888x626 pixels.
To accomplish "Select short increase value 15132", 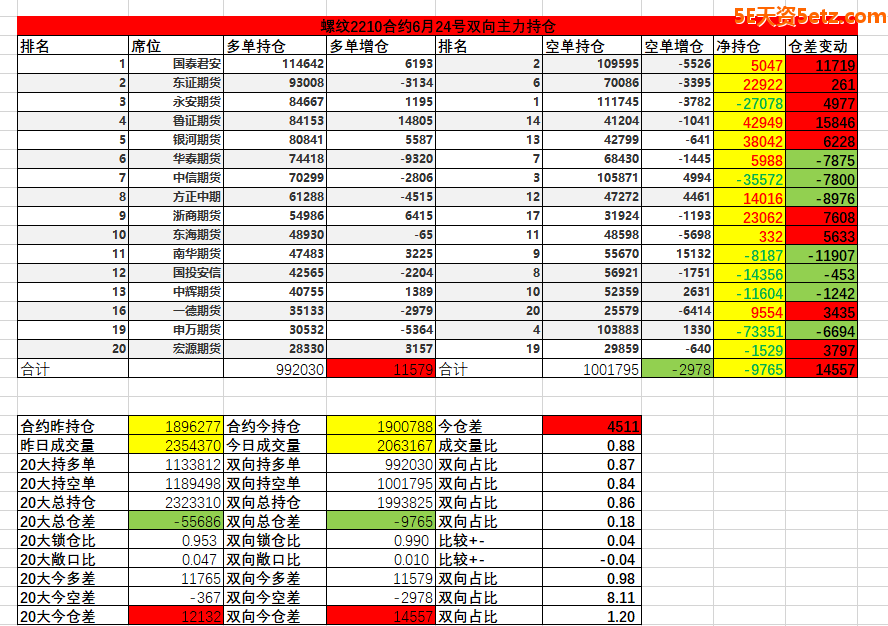I will 677,254.
